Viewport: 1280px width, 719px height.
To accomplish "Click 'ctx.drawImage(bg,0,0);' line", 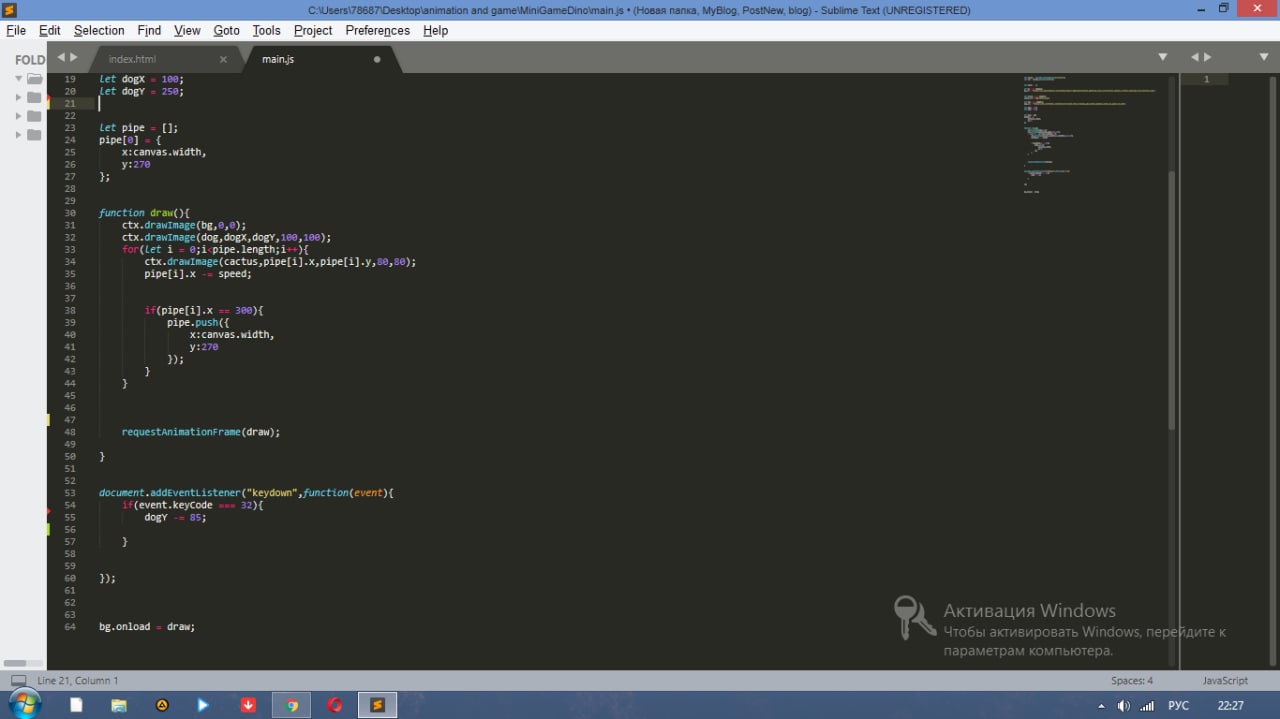I will pyautogui.click(x=184, y=225).
